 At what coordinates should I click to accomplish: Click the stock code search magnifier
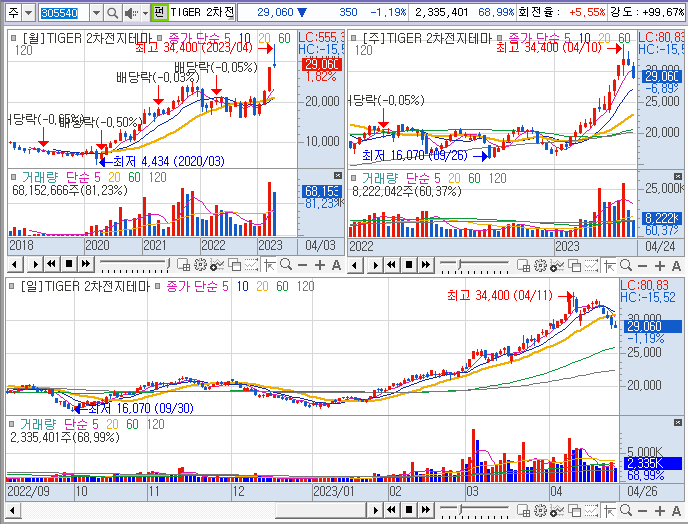click(x=112, y=13)
